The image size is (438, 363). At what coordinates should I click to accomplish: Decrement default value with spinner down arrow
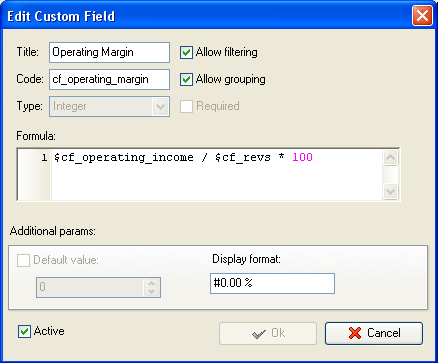pos(152,291)
